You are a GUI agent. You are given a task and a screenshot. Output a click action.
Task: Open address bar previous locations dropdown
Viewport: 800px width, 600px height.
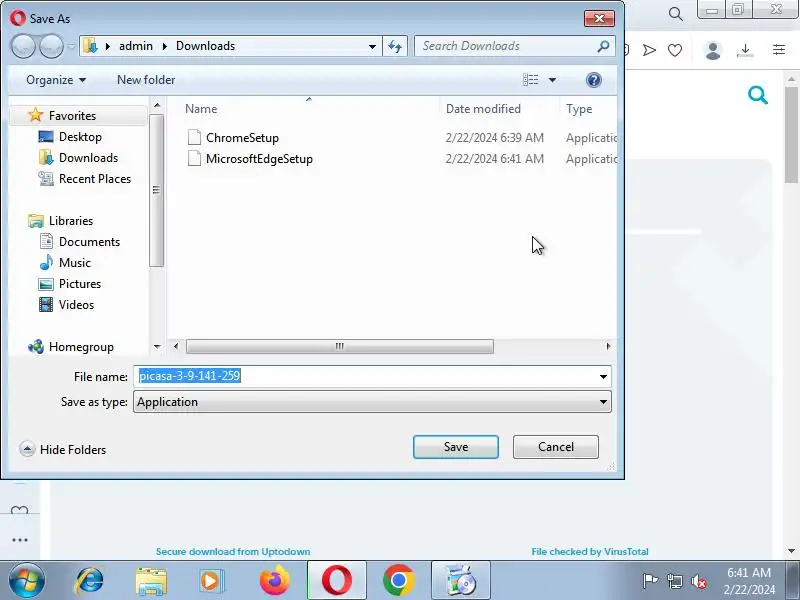point(372,46)
